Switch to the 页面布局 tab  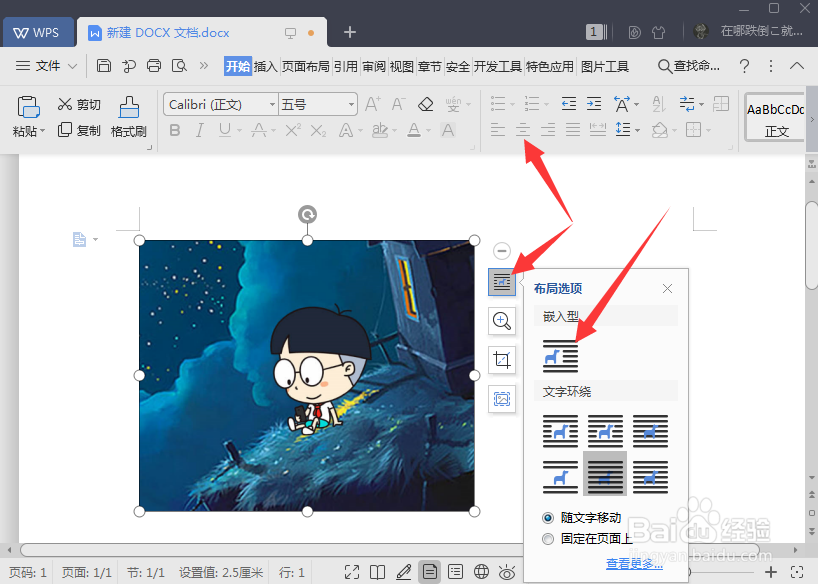point(306,66)
